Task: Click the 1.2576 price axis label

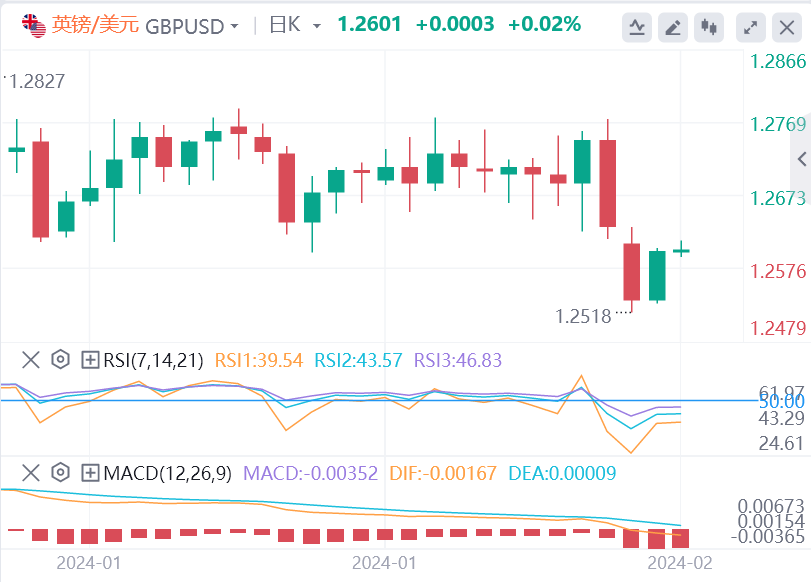Action: click(x=778, y=271)
